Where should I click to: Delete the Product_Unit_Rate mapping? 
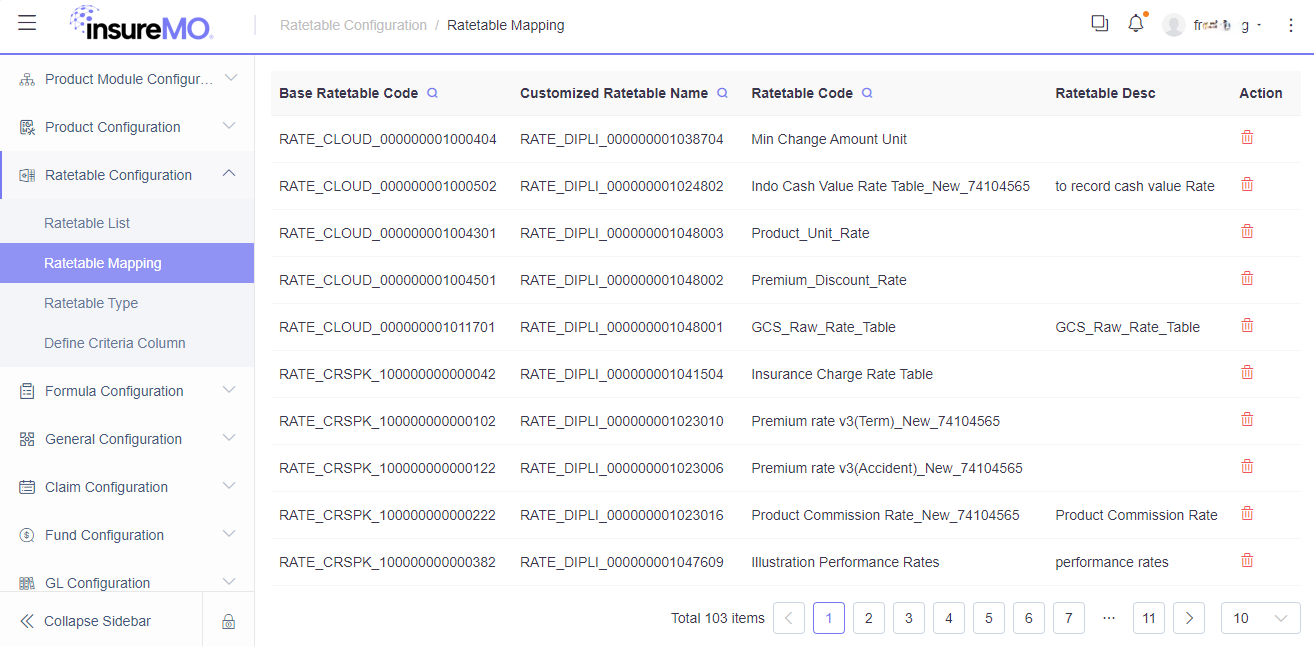tap(1247, 232)
